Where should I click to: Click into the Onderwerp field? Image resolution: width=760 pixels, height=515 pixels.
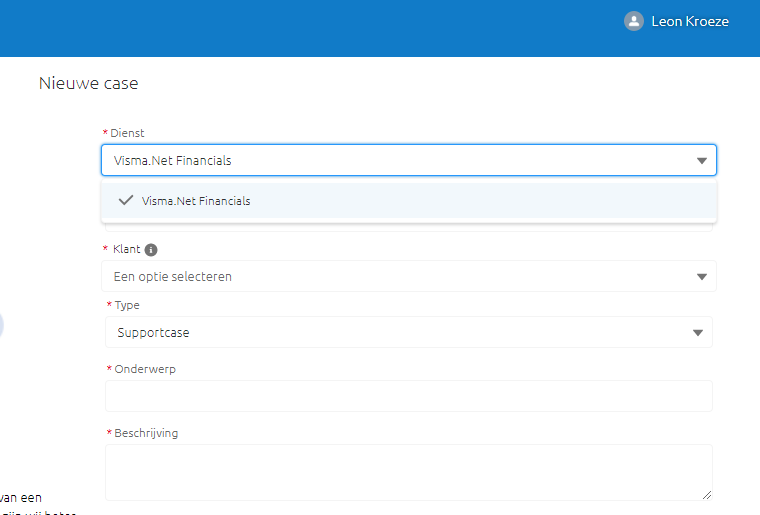409,396
